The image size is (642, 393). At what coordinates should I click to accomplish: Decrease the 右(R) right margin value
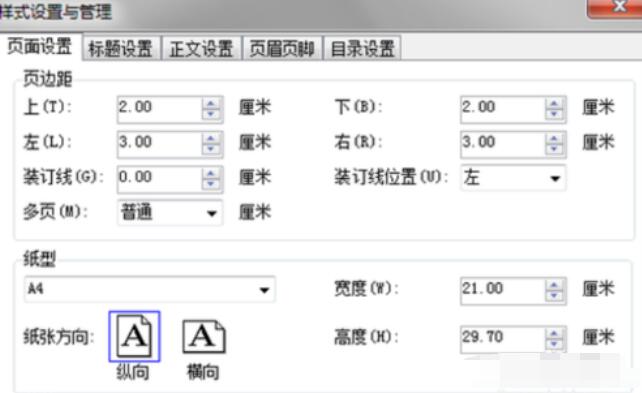(x=554, y=150)
